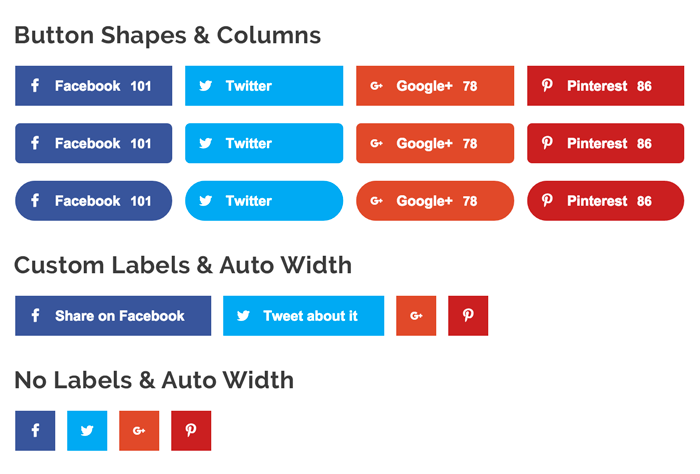Click the pill-shaped Twitter button
Screen dimensions: 700x474
264,201
